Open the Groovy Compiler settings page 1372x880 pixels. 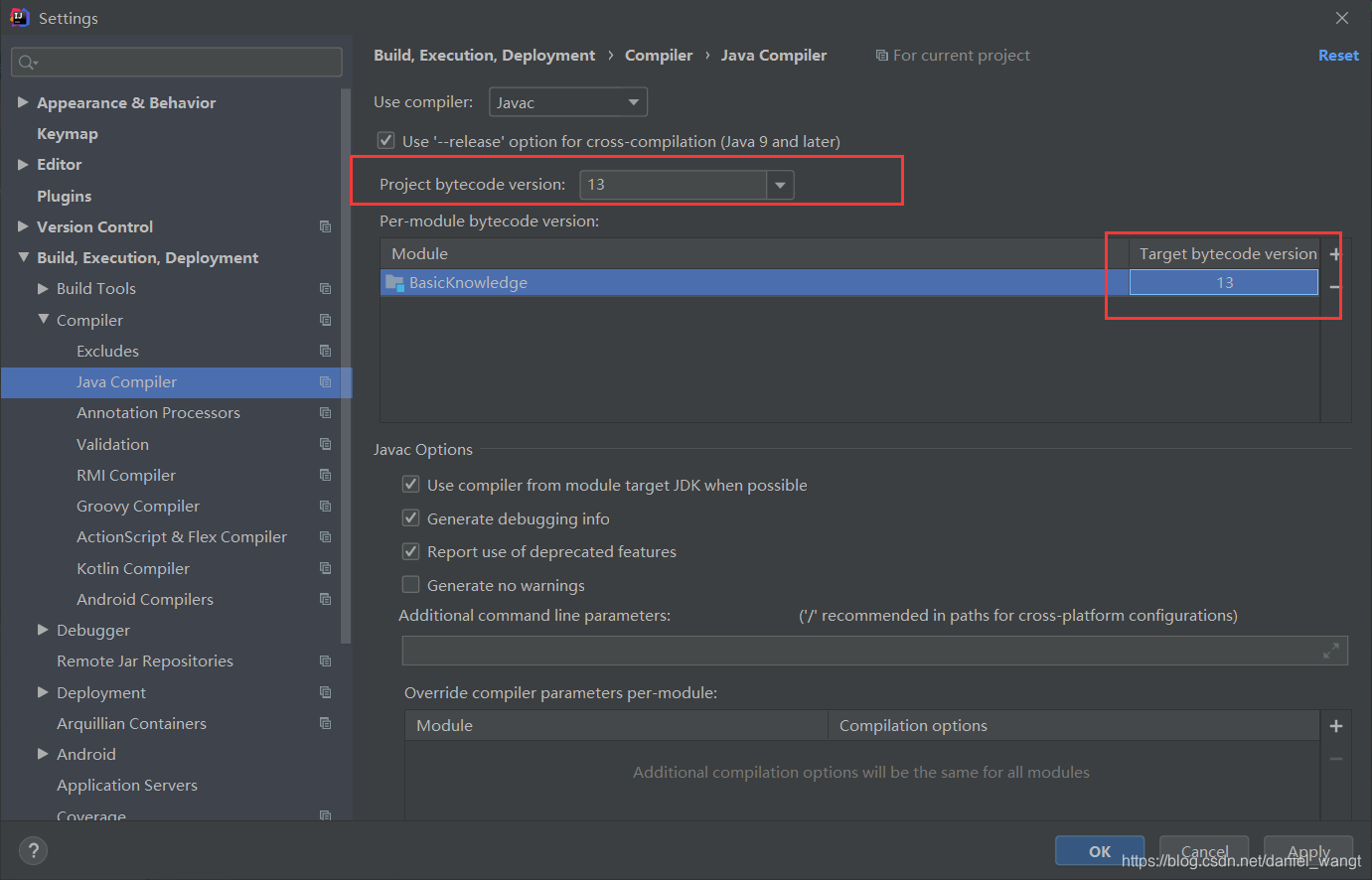tap(138, 506)
